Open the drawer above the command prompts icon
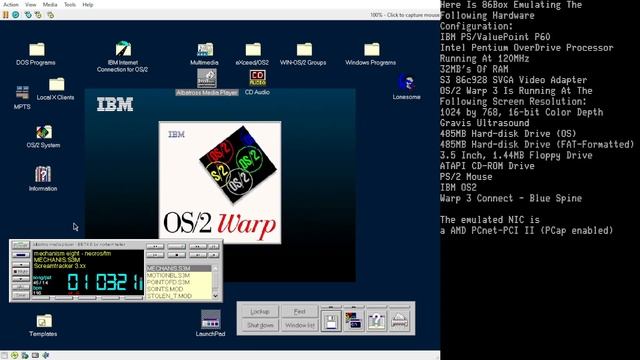 (353, 307)
